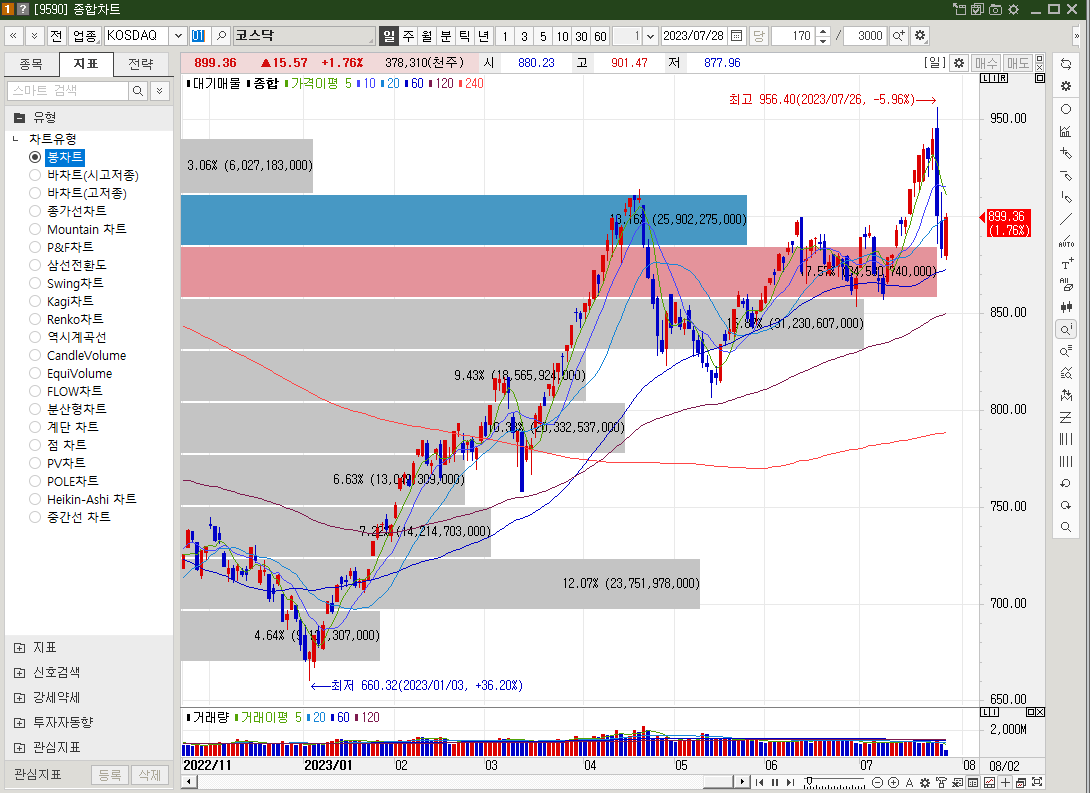Click the zoom-in magnifier beside 3000 field
Screen dimensions: 1090x793
tap(898, 35)
